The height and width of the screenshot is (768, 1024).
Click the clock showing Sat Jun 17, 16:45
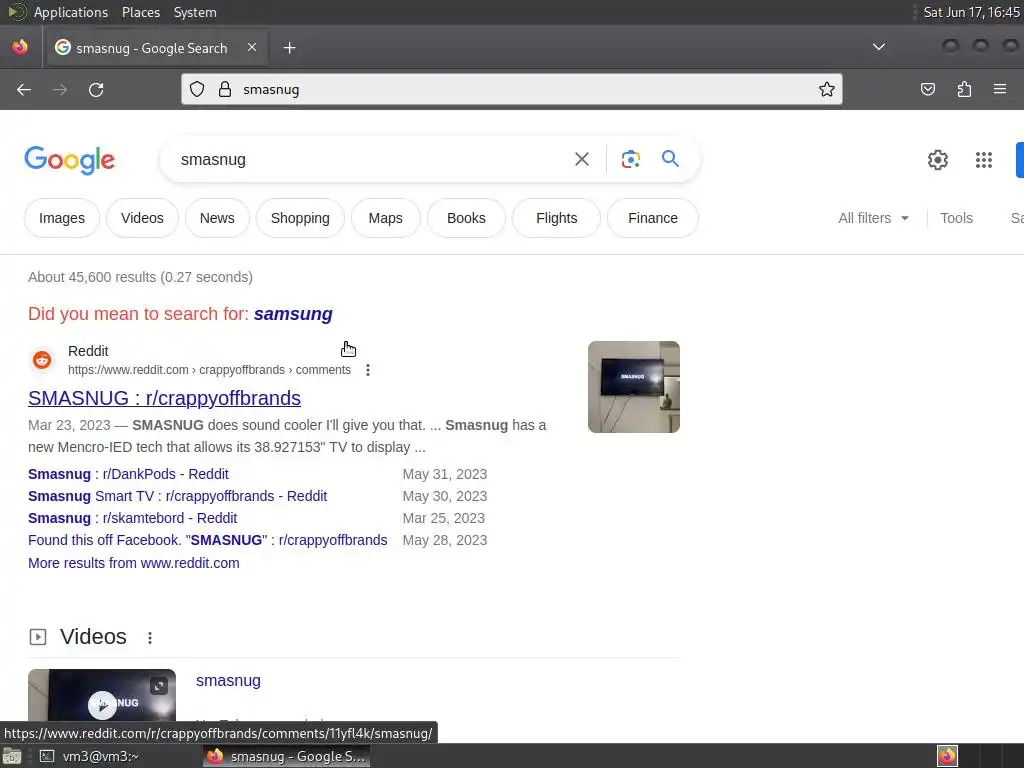click(x=971, y=12)
